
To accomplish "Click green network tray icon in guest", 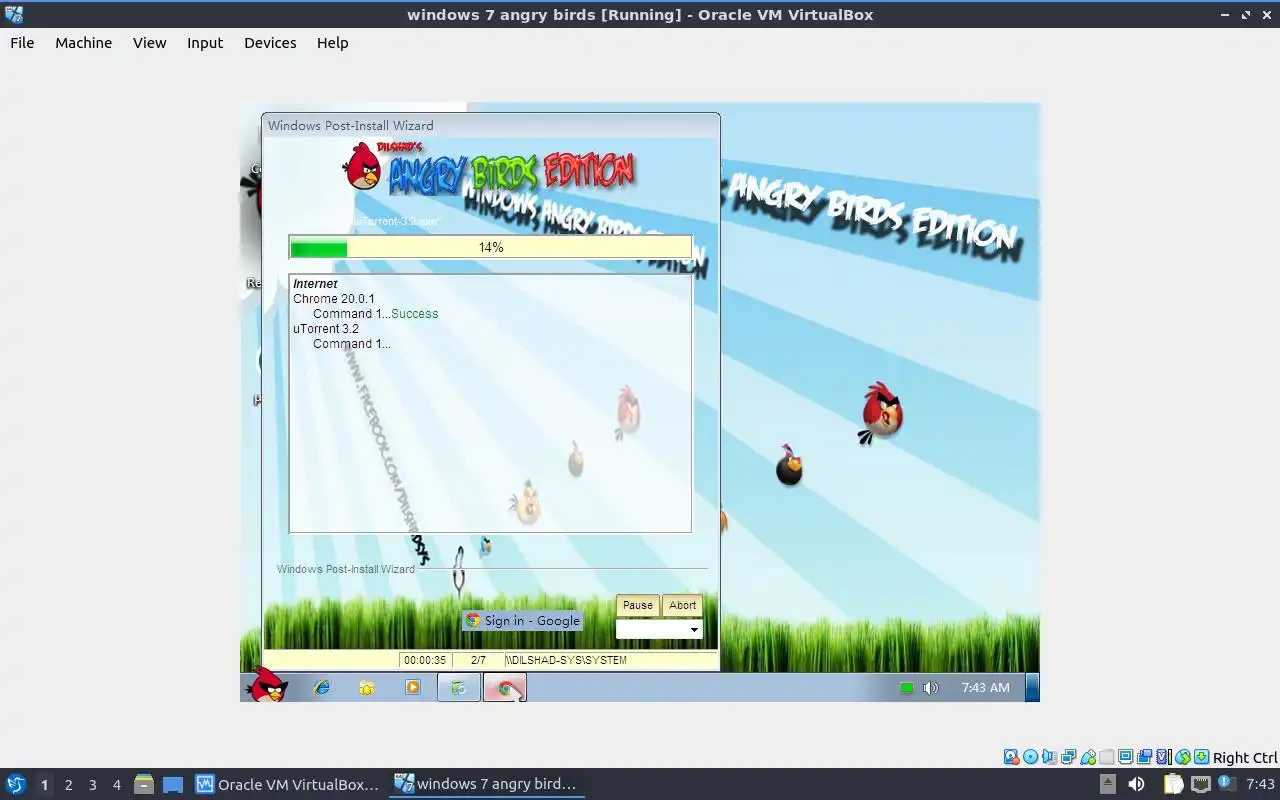I will [x=906, y=688].
